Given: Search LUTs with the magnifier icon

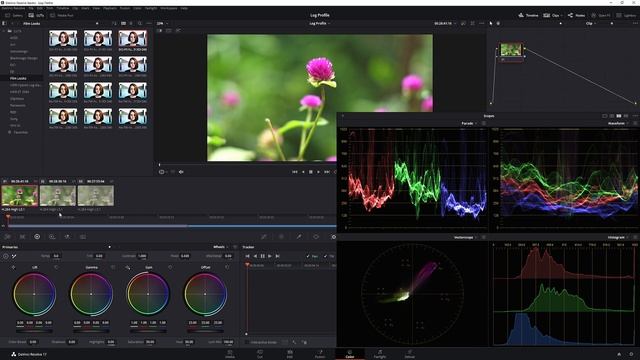Looking at the screenshot, I should [x=140, y=24].
